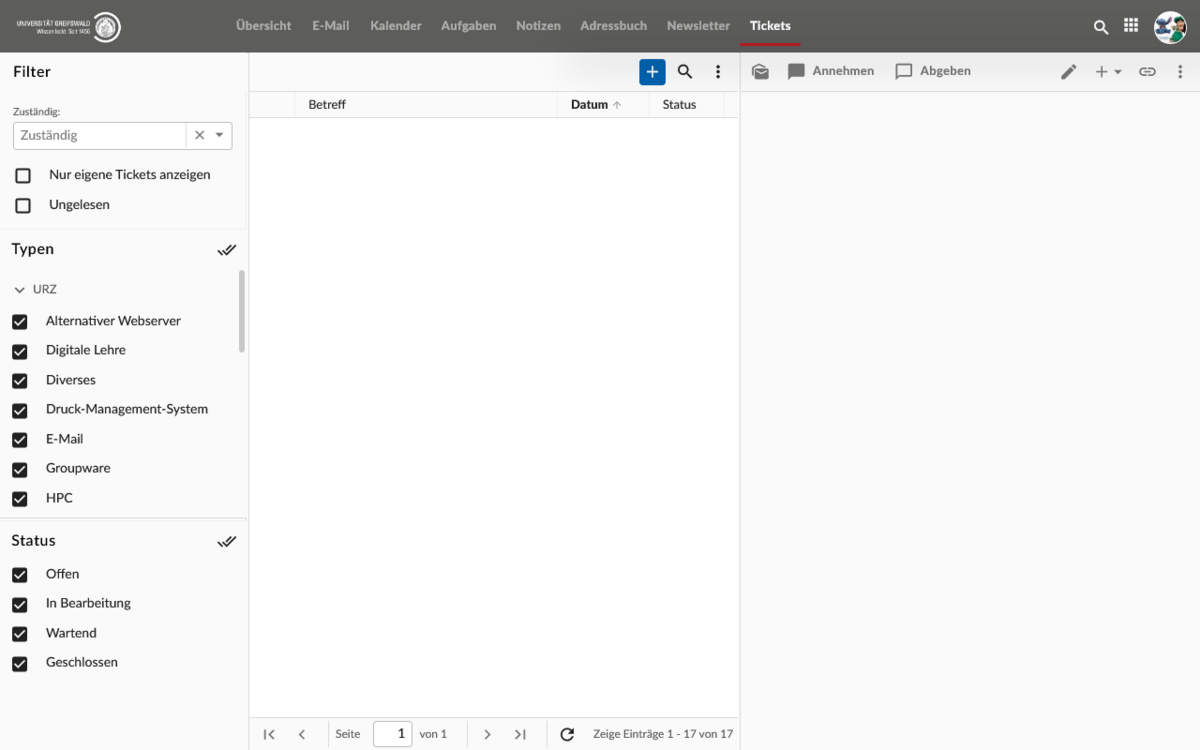Select all Typen with the double-check icon
Image resolution: width=1200 pixels, height=750 pixels.
227,250
